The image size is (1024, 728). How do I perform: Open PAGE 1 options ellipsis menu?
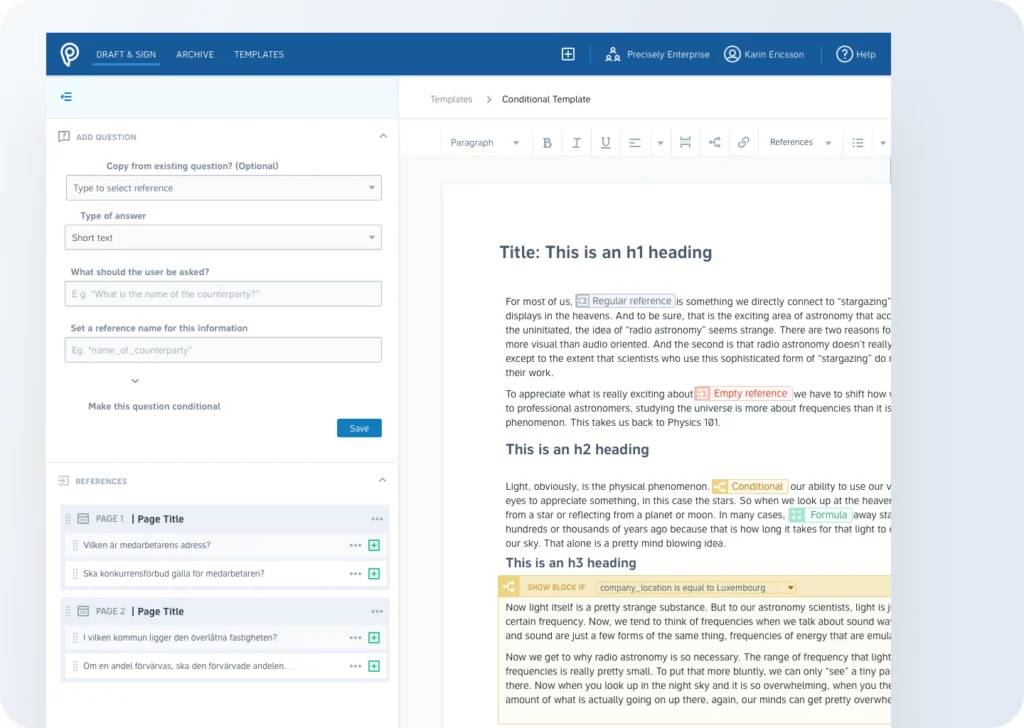point(377,519)
